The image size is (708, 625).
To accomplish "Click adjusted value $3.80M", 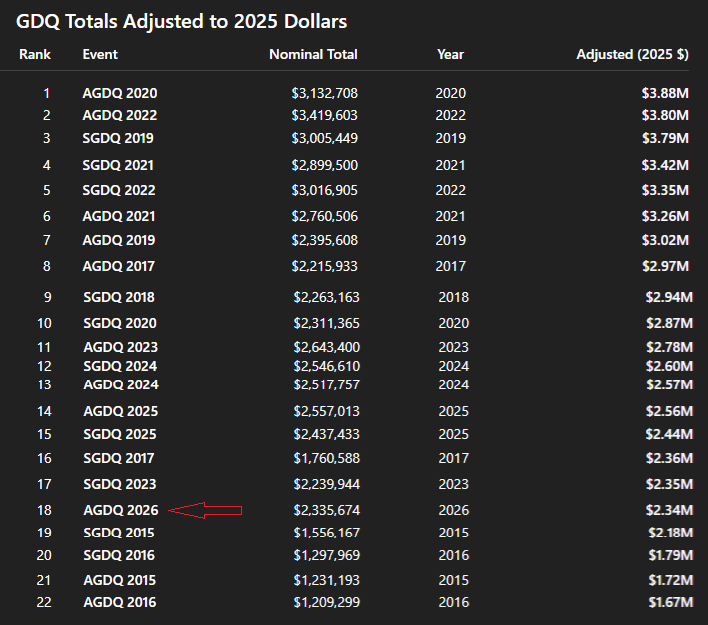I will (666, 116).
